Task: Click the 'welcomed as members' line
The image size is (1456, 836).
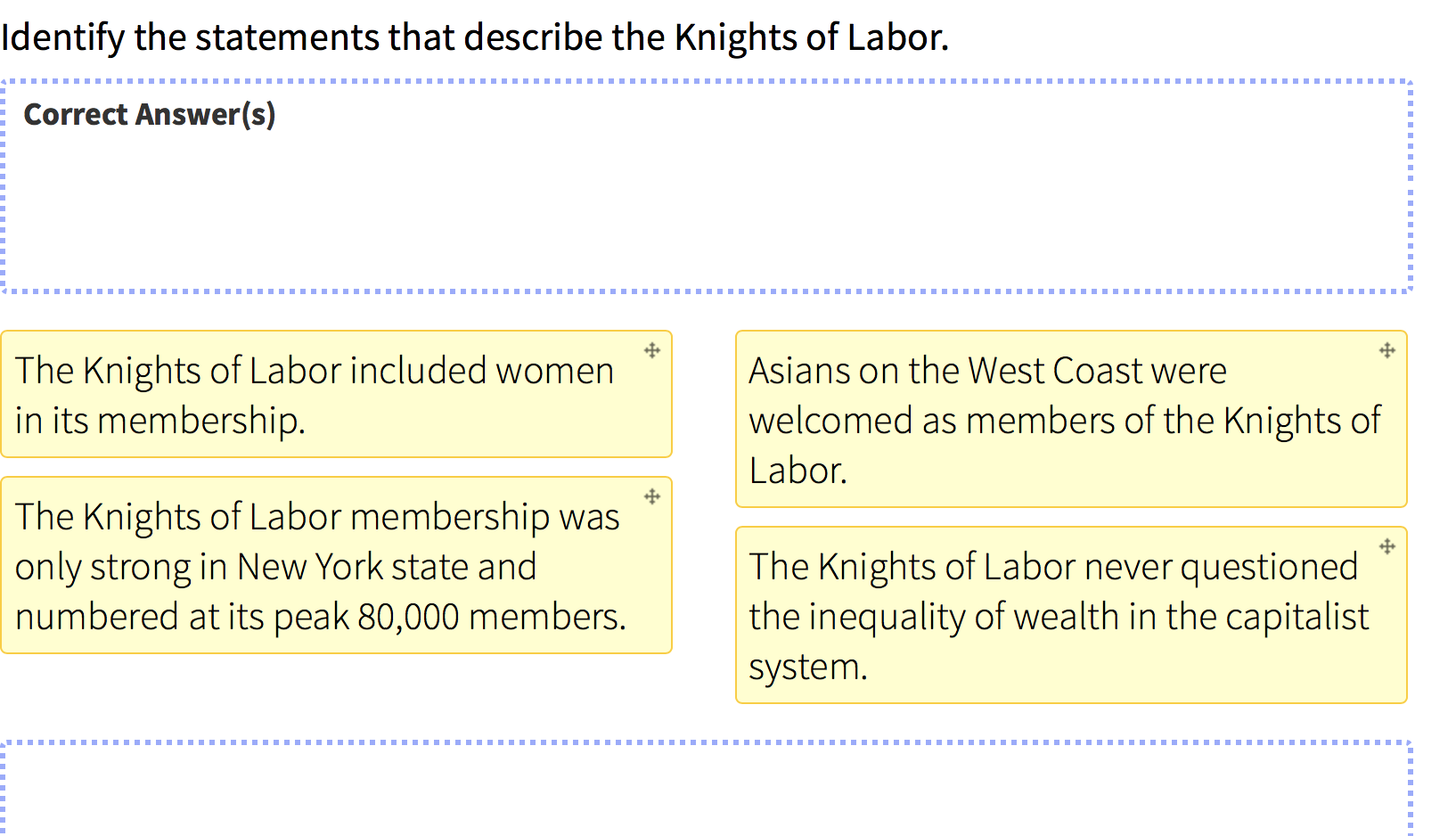Action: [x=1065, y=421]
